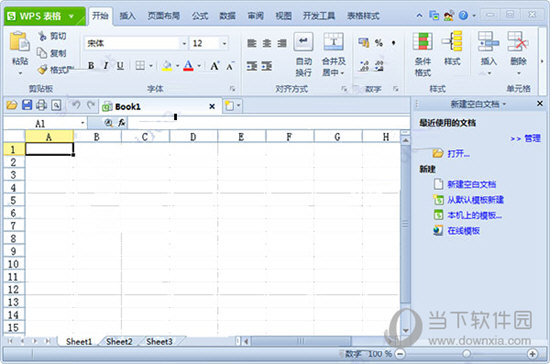Switch to the 数据 tab
The image size is (550, 364).
(228, 16)
